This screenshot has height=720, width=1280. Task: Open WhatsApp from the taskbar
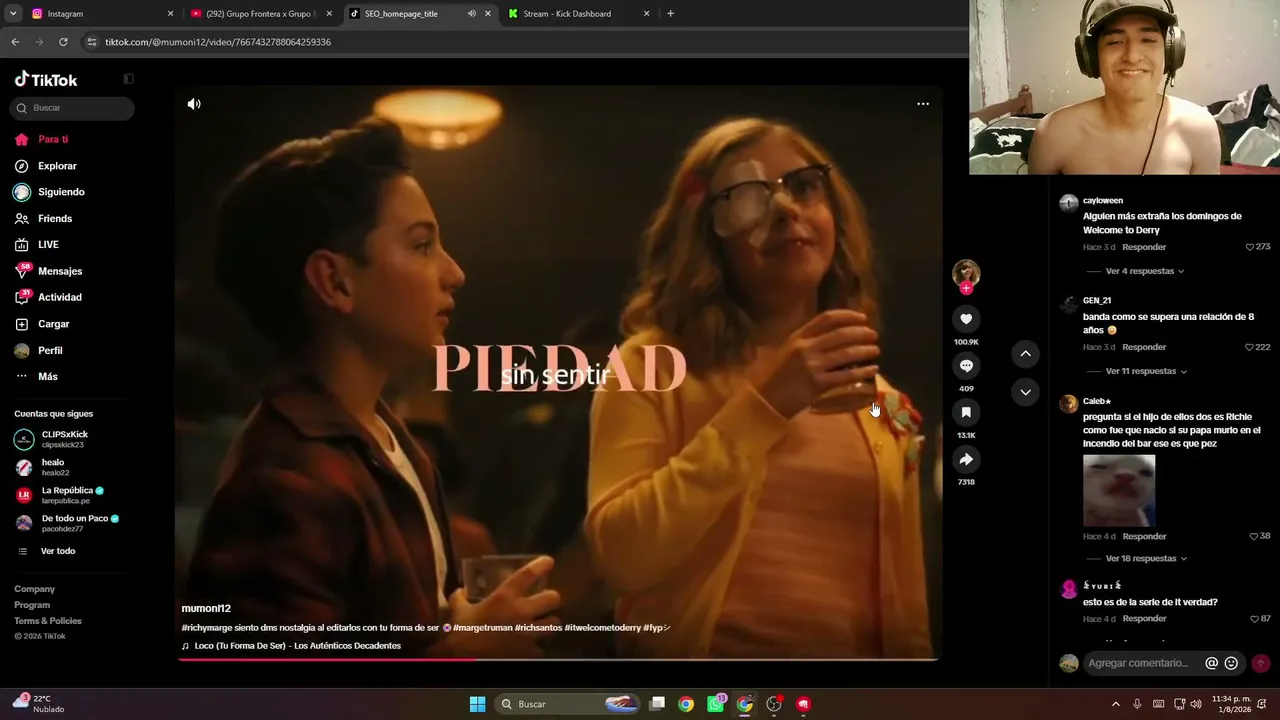pyautogui.click(x=715, y=704)
